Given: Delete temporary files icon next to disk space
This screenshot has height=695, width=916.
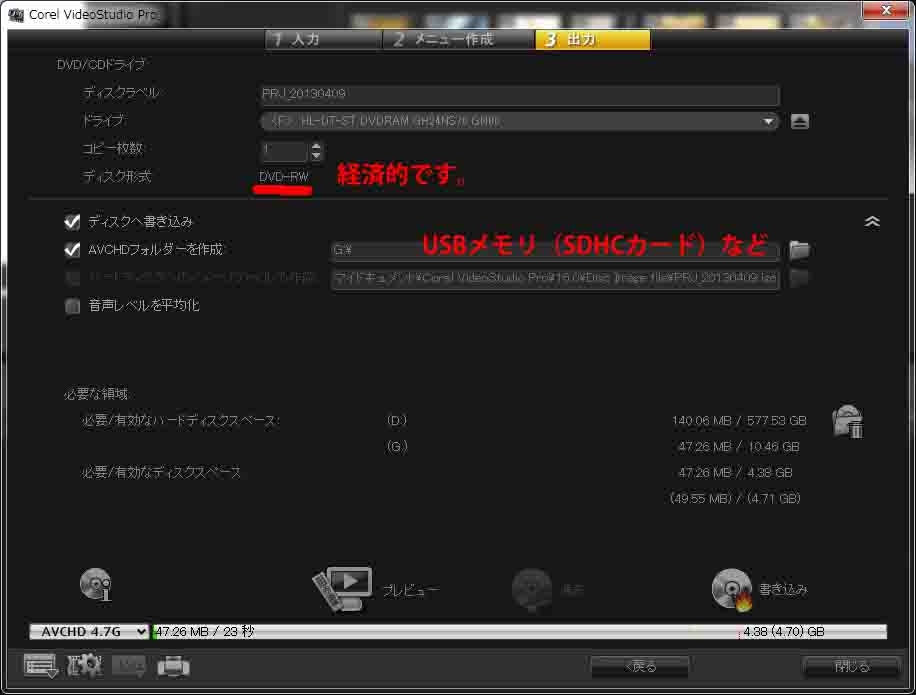Looking at the screenshot, I should click(x=848, y=421).
